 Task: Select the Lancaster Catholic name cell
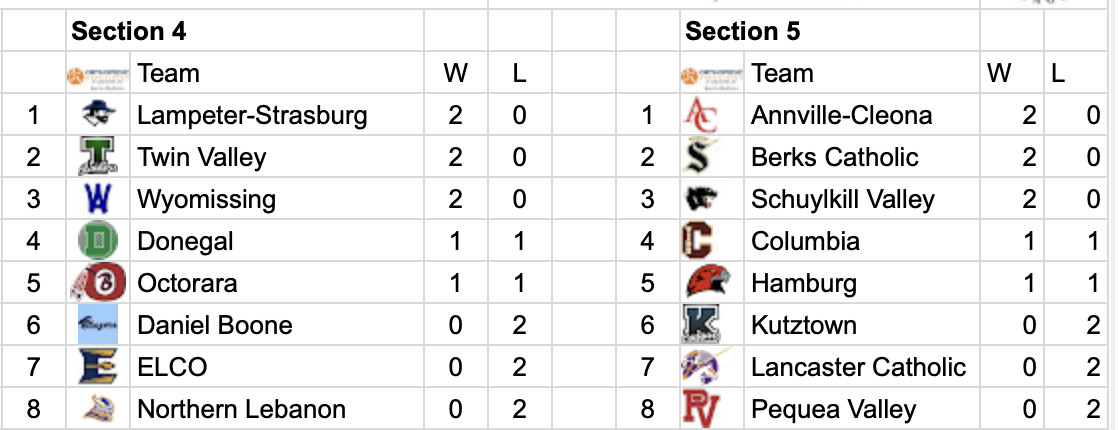pyautogui.click(x=858, y=367)
